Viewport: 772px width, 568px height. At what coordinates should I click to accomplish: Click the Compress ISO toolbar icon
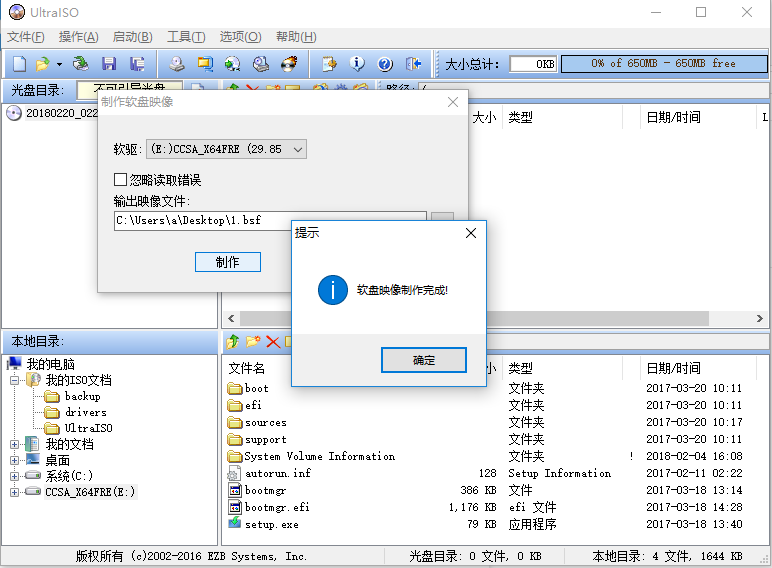232,64
